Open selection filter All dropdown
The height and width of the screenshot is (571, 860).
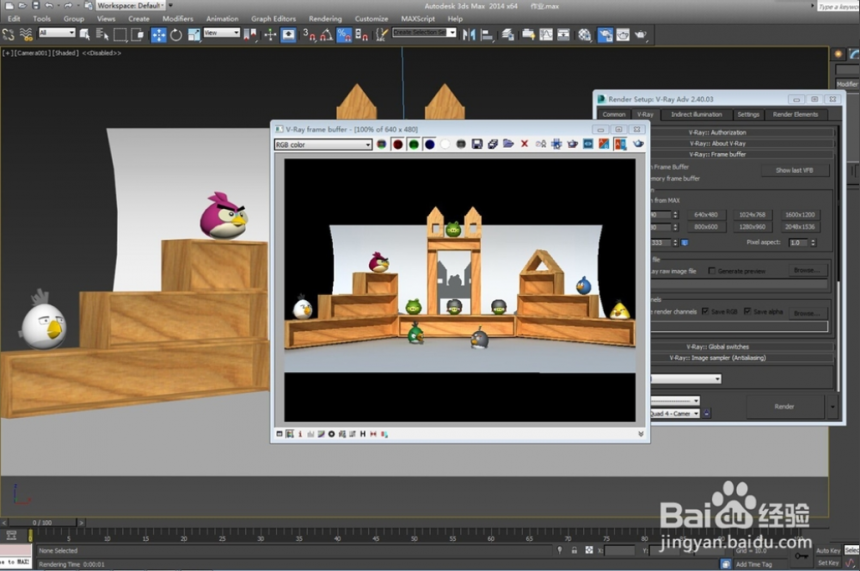click(56, 33)
